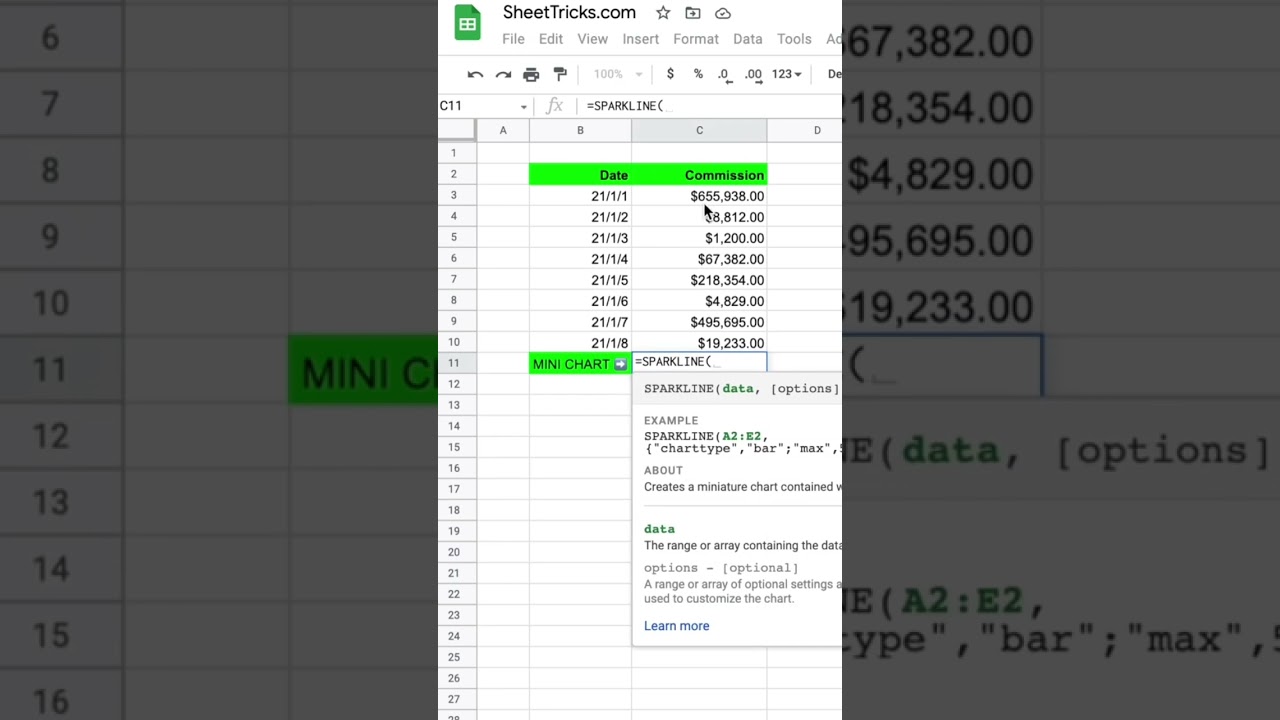
Task: Click the SheetTricks.com document title
Action: (569, 13)
